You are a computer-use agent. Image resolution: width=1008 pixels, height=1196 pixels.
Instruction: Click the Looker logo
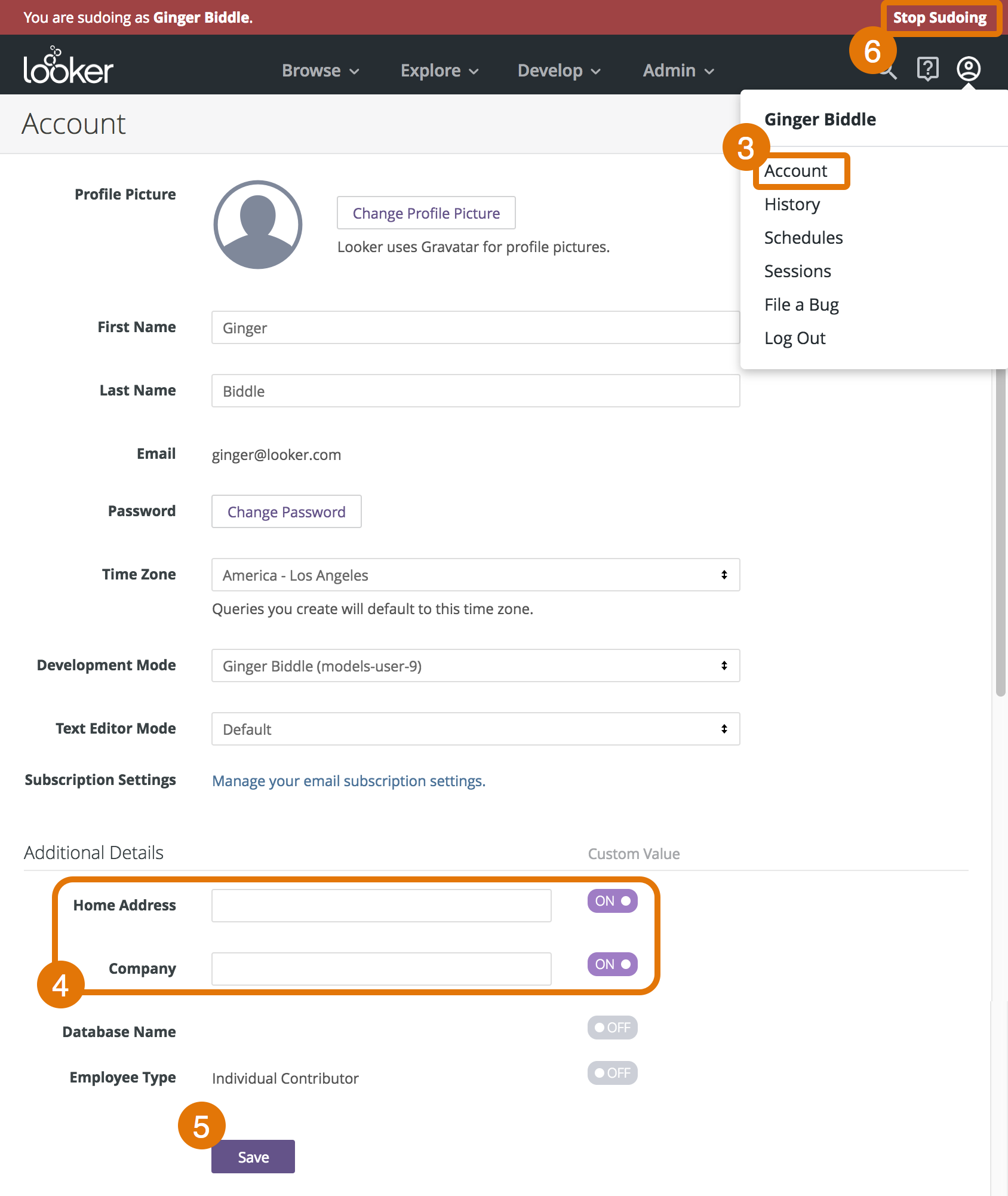[68, 67]
